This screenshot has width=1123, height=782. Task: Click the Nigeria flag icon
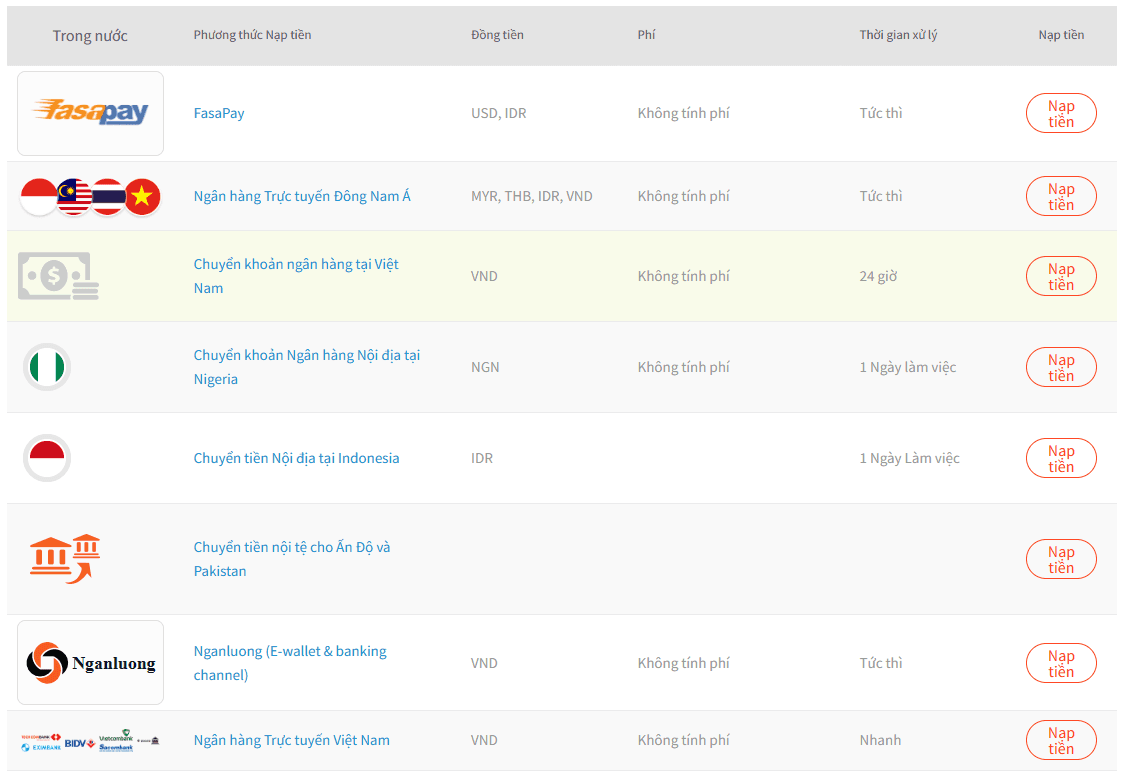pos(47,367)
